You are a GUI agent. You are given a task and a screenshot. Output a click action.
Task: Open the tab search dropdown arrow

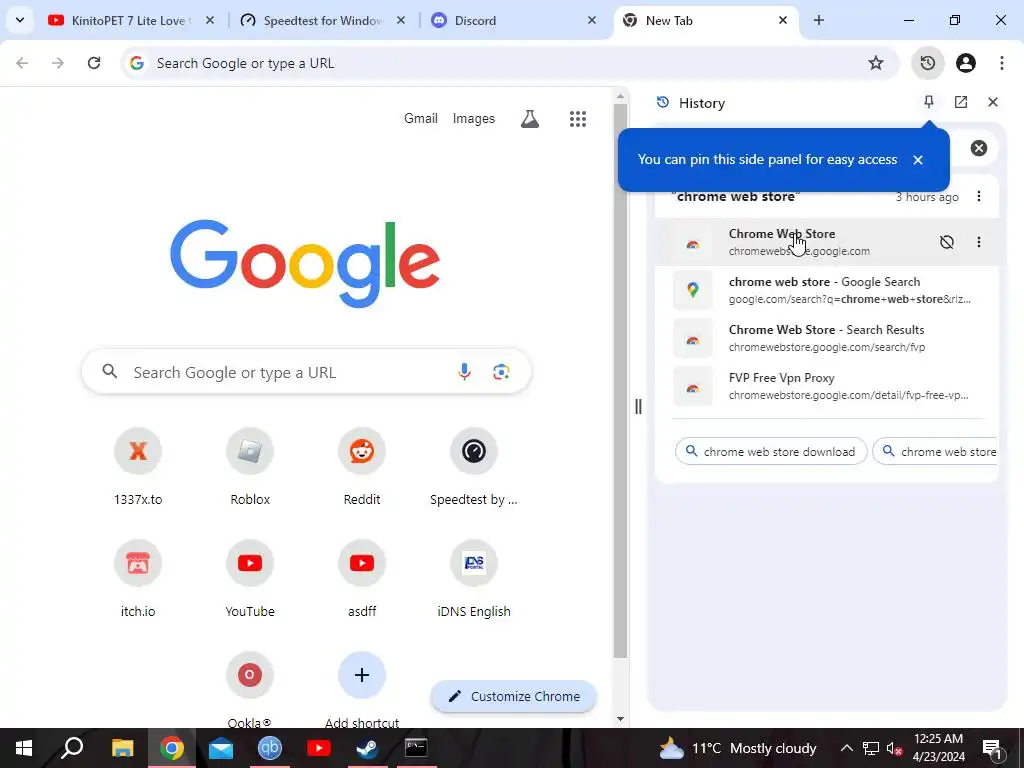(20, 20)
